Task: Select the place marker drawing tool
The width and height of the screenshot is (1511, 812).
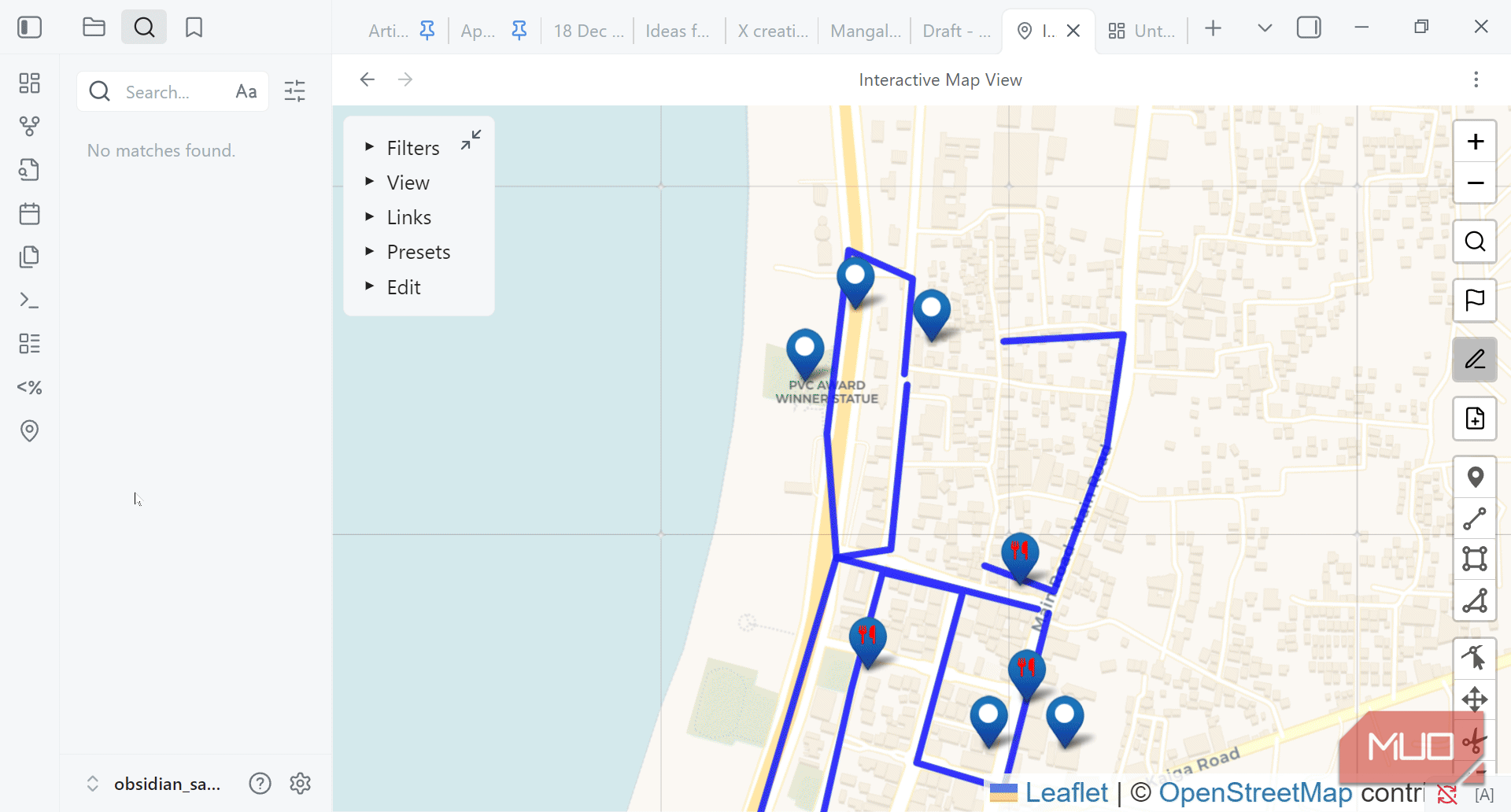Action: [x=1475, y=477]
